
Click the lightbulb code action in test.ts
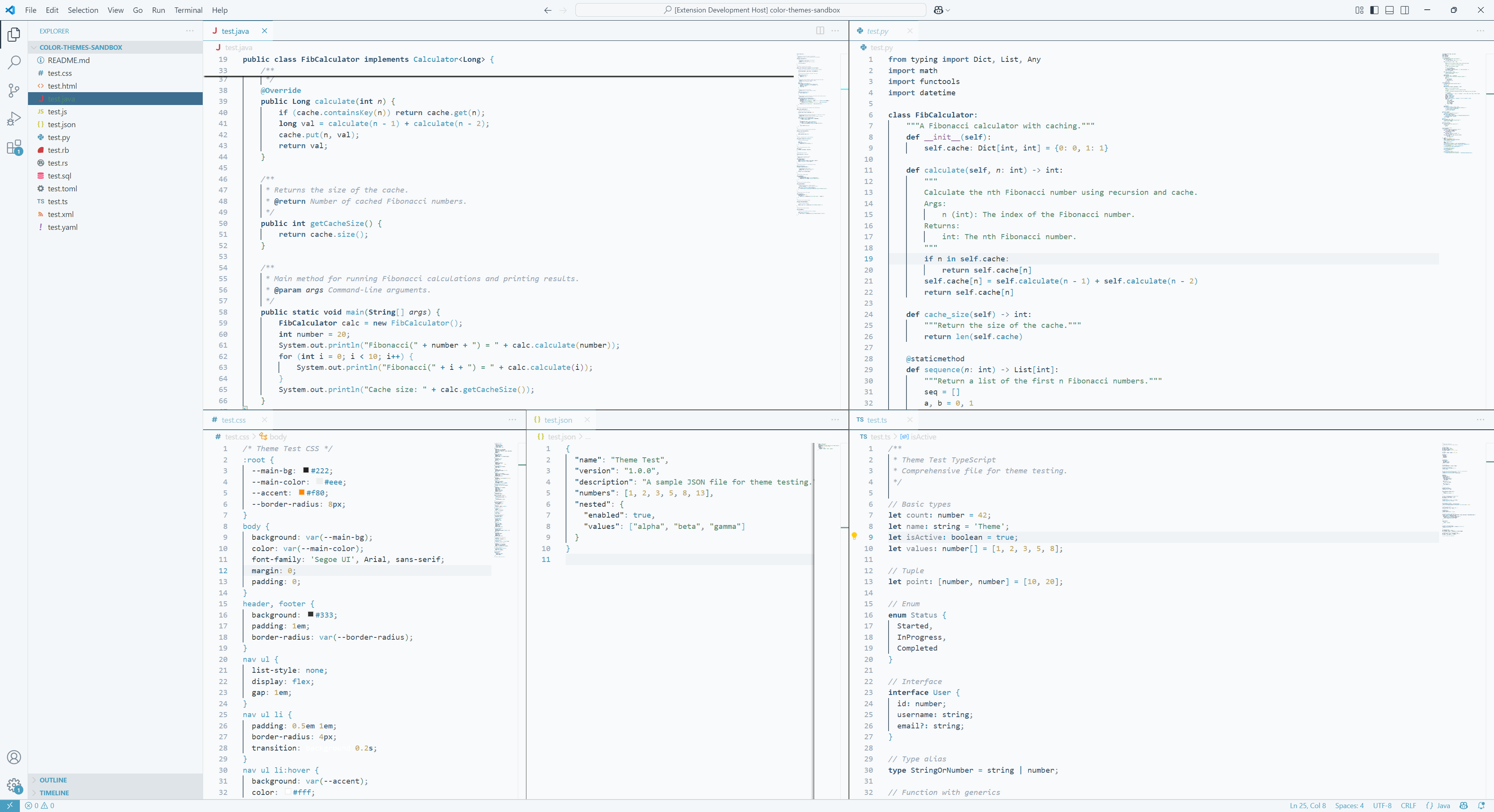854,536
